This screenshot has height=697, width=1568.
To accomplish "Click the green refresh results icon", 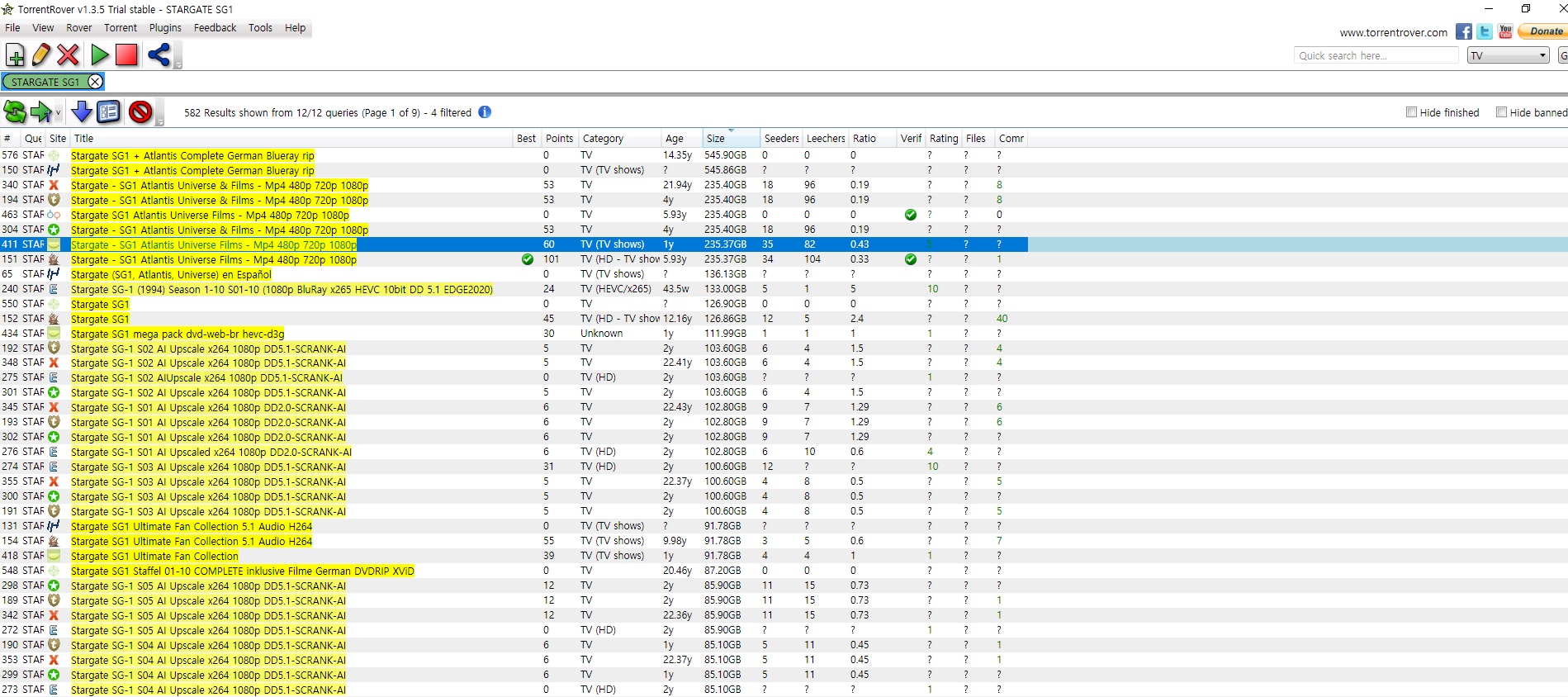I will (15, 111).
